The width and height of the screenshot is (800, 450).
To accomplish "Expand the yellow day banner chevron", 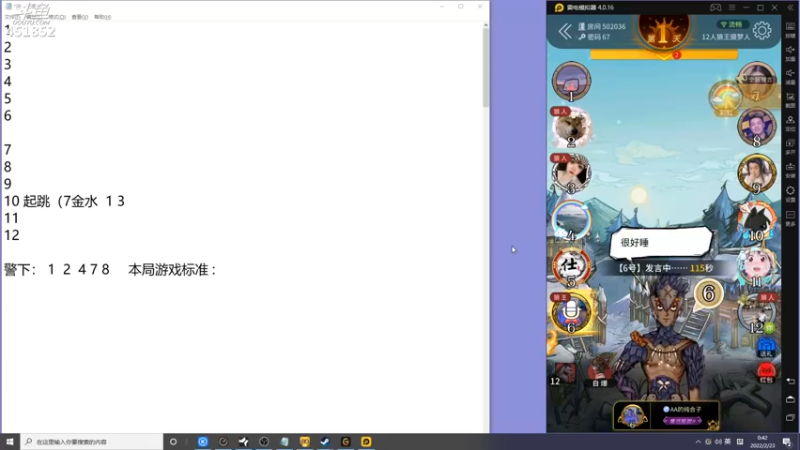I will point(664,55).
